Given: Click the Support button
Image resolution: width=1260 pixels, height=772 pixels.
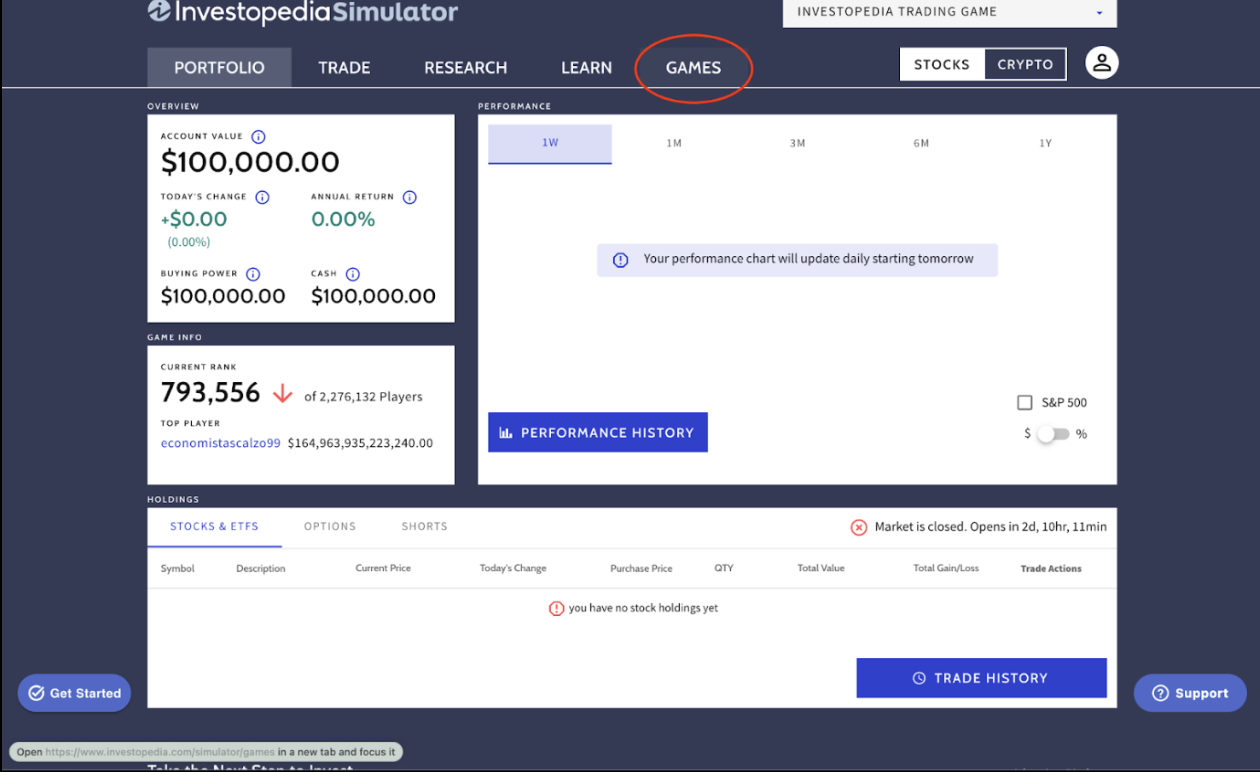Looking at the screenshot, I should point(1190,693).
